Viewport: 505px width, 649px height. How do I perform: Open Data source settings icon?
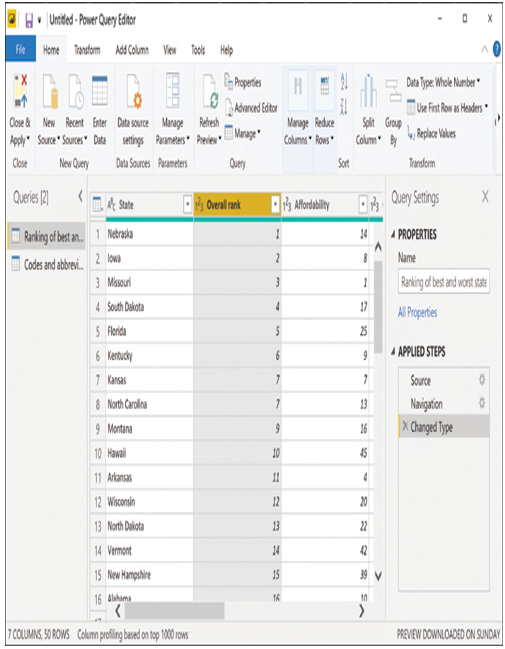[x=134, y=91]
